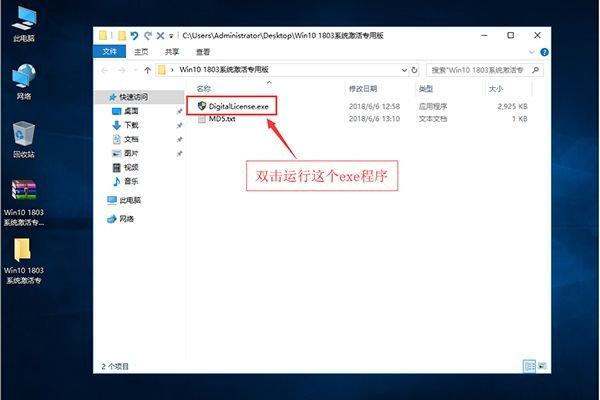600x400 pixels.
Task: Open 下载 Downloads in sidebar
Action: [131, 125]
